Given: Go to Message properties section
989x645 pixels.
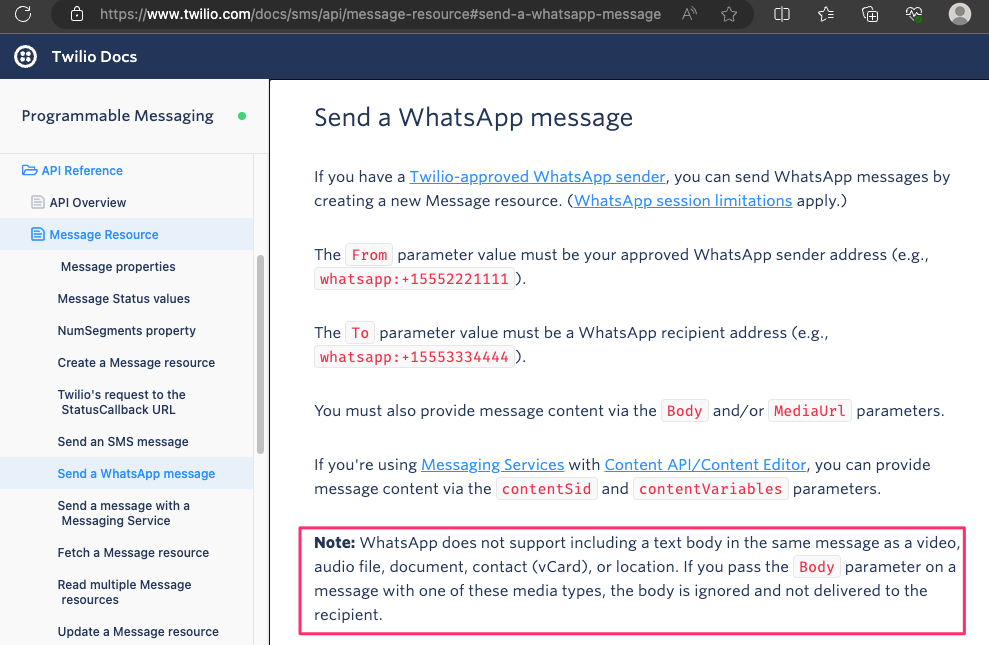Looking at the screenshot, I should click(x=118, y=267).
